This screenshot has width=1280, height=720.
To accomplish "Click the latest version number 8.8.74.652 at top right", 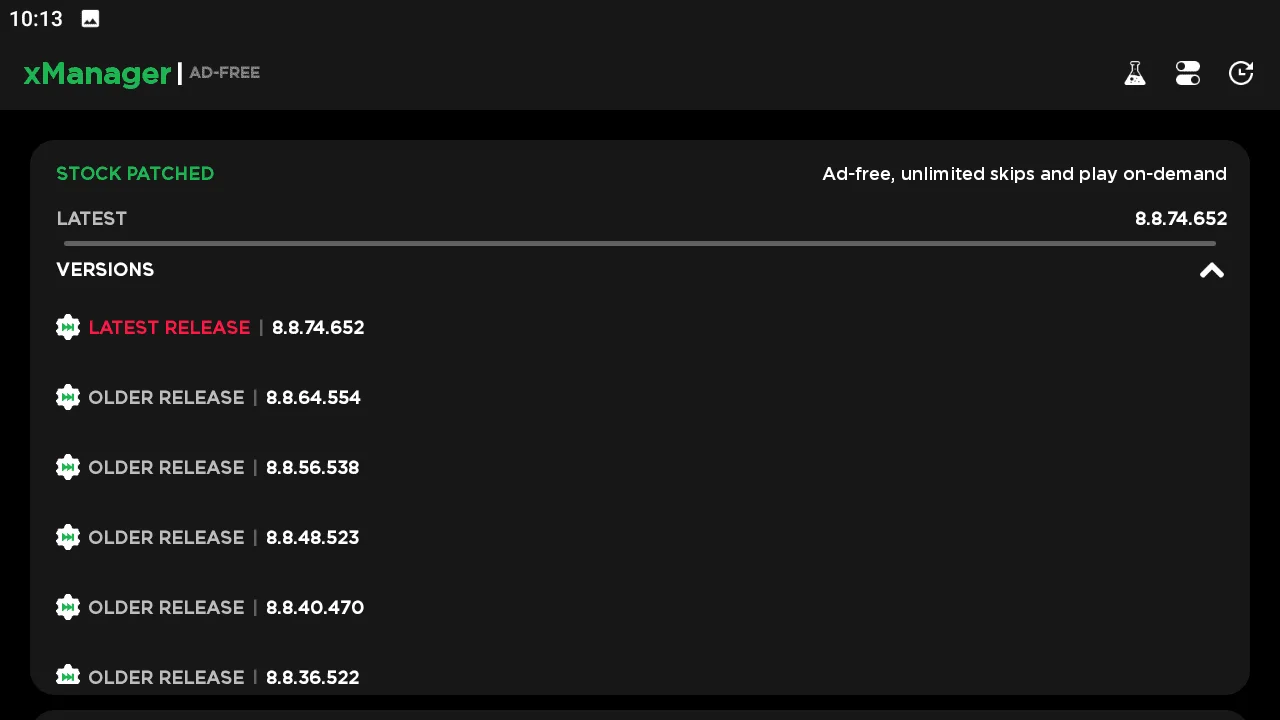I will [x=1181, y=219].
